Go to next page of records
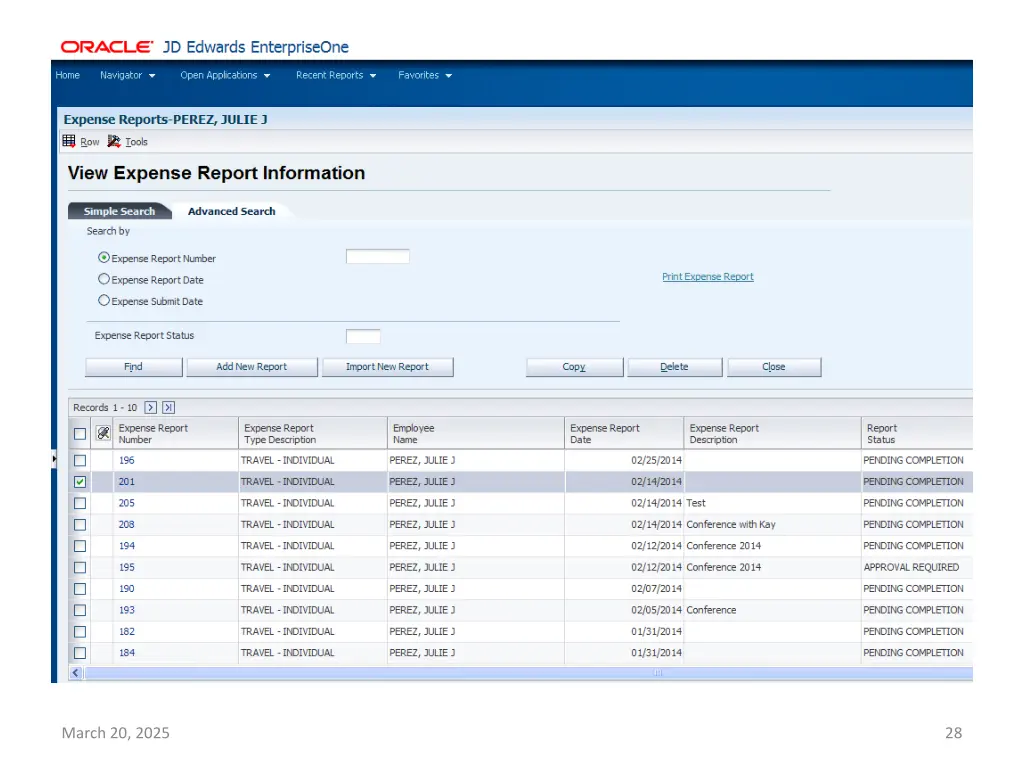 (151, 408)
